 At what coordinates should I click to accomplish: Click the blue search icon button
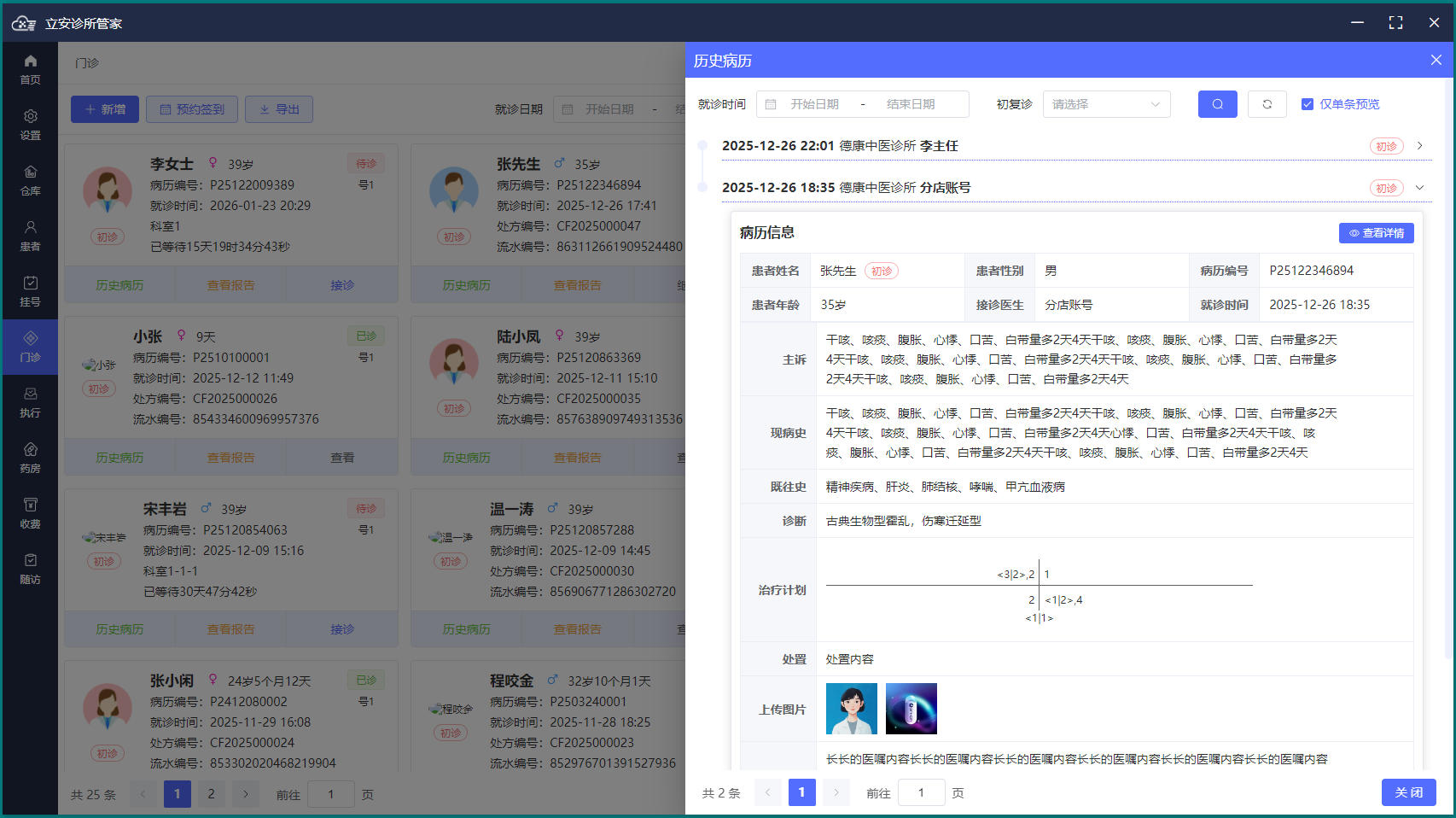pyautogui.click(x=1217, y=104)
